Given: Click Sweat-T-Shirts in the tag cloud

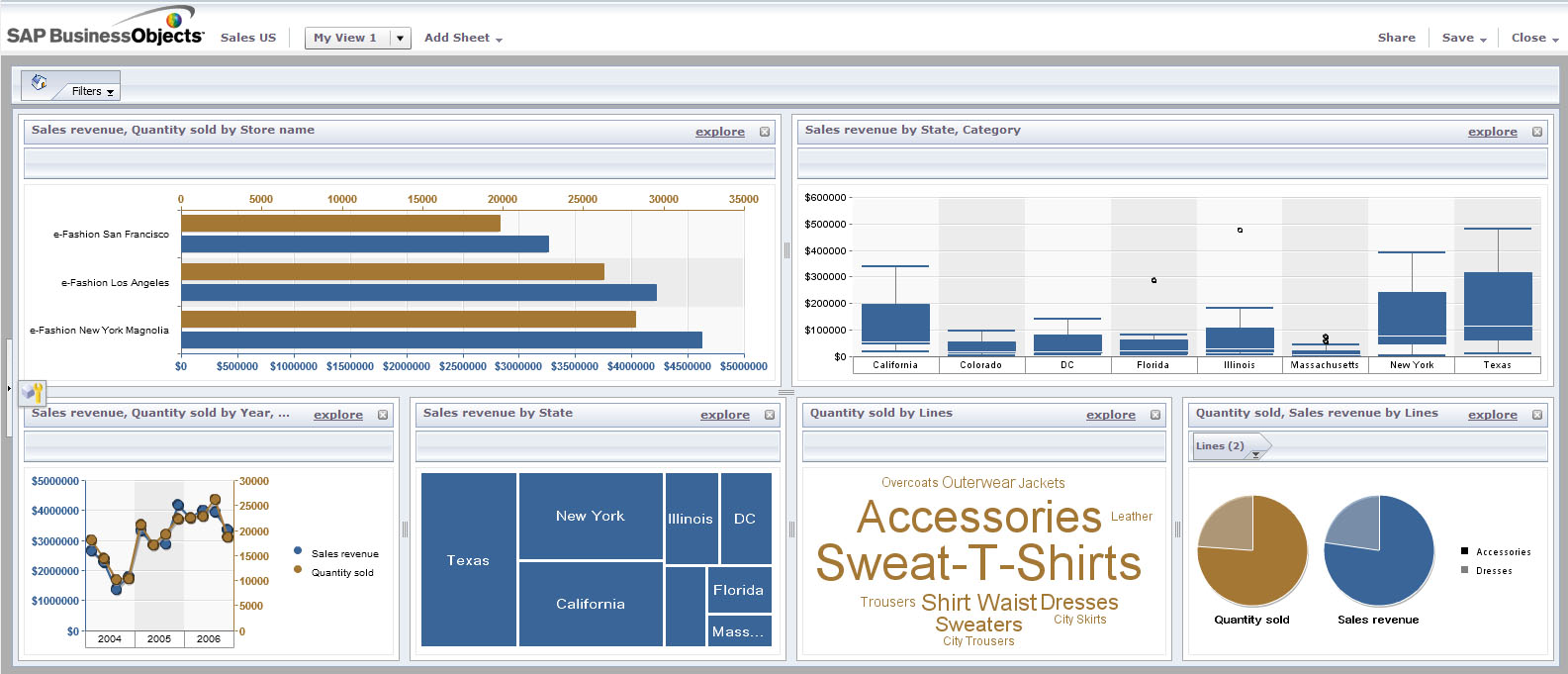Looking at the screenshot, I should click(977, 563).
